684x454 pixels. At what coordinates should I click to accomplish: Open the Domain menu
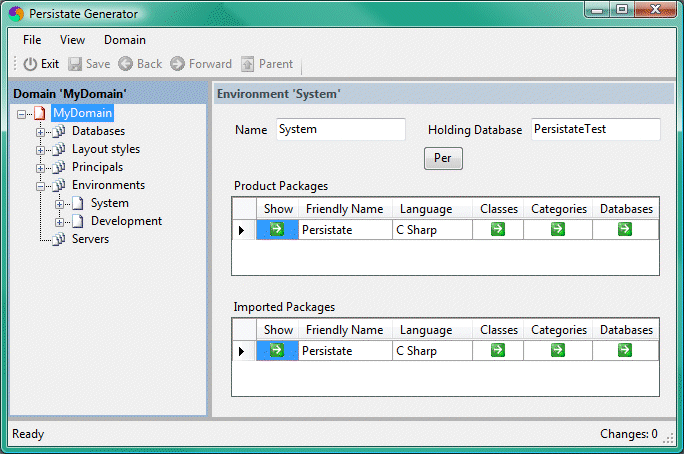point(124,40)
